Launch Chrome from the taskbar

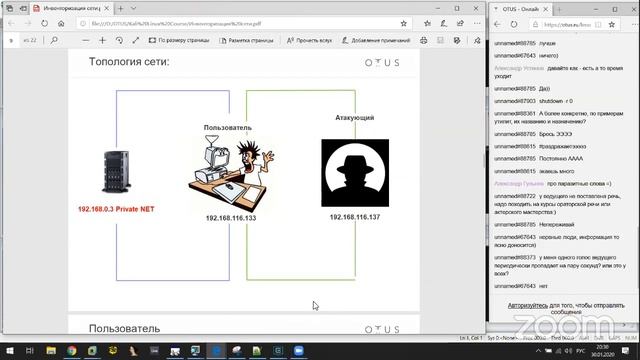(x=72, y=351)
